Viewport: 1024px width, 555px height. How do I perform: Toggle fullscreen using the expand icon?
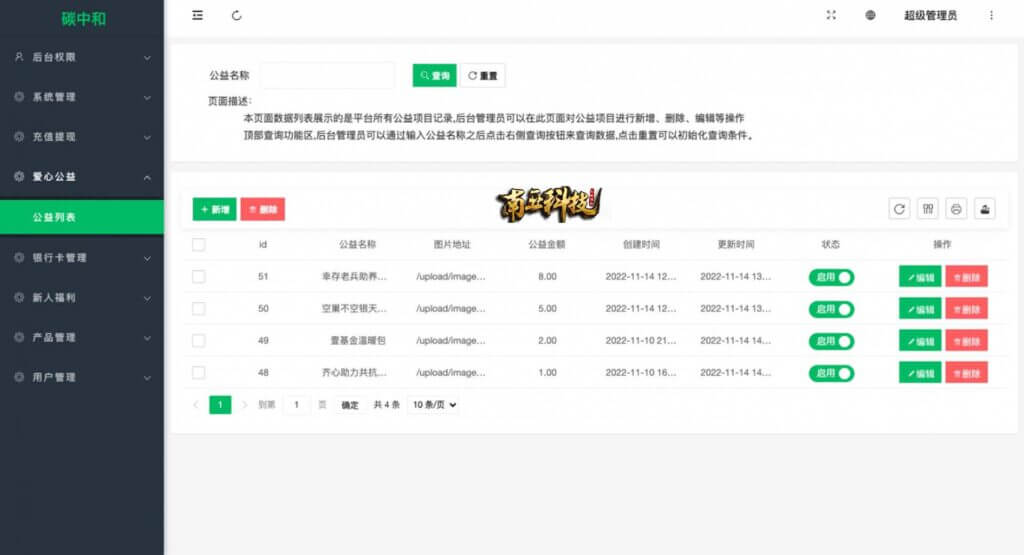831,15
